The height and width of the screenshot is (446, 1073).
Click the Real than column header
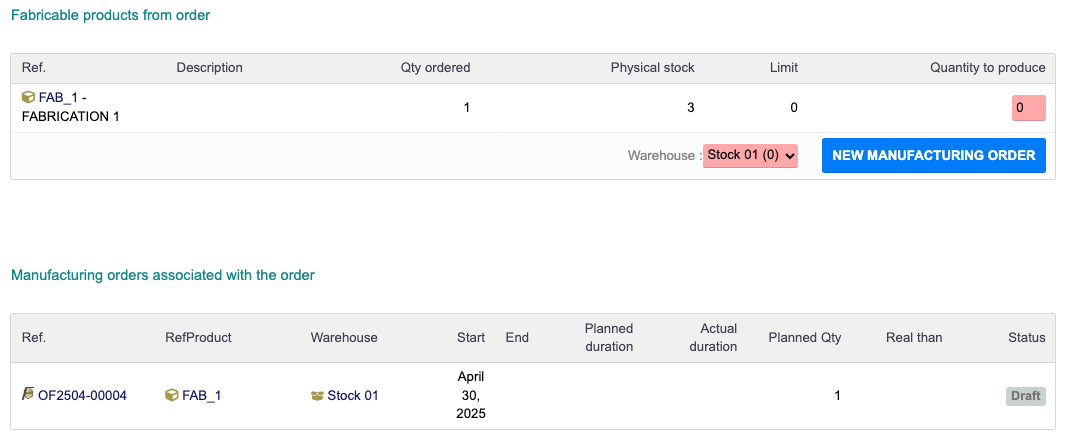pos(914,338)
